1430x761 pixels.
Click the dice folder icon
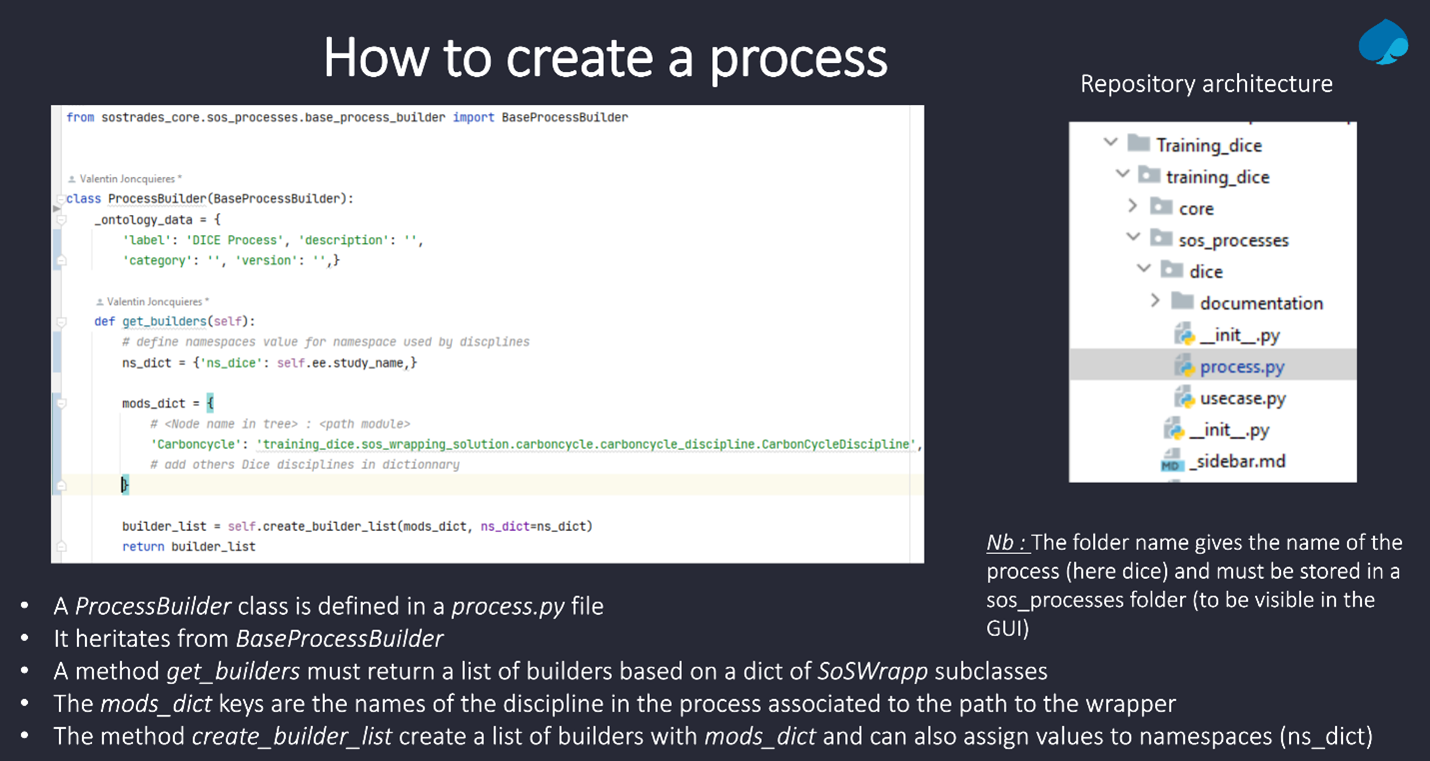1171,270
